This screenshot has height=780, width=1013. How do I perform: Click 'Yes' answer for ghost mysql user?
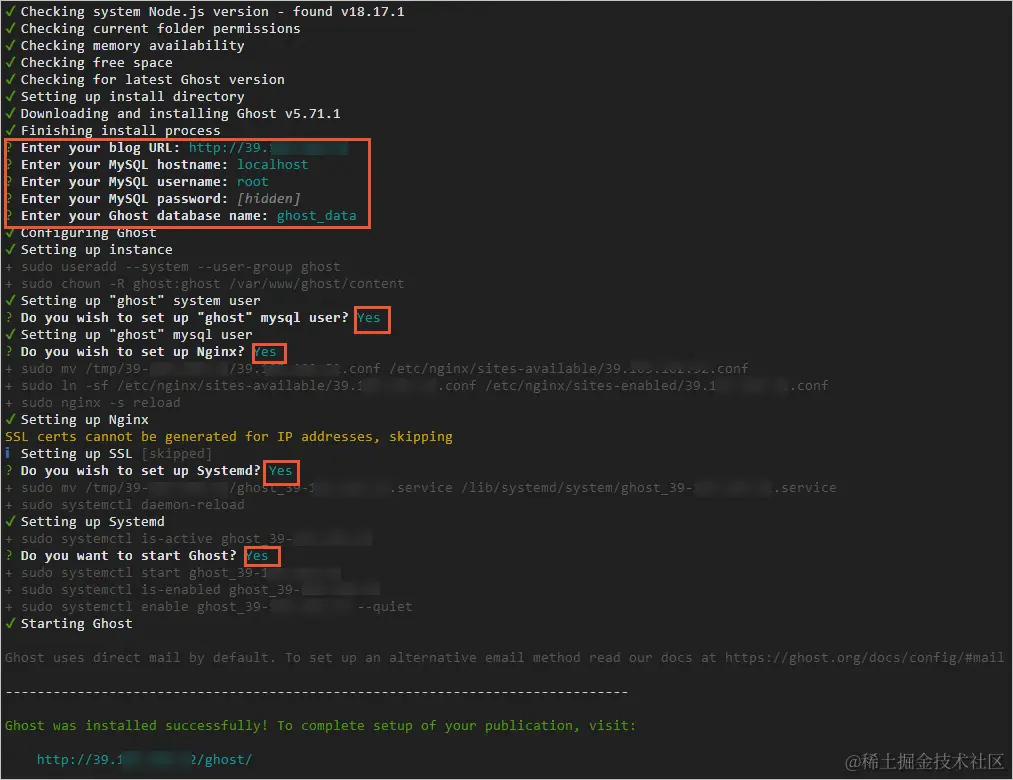(368, 318)
